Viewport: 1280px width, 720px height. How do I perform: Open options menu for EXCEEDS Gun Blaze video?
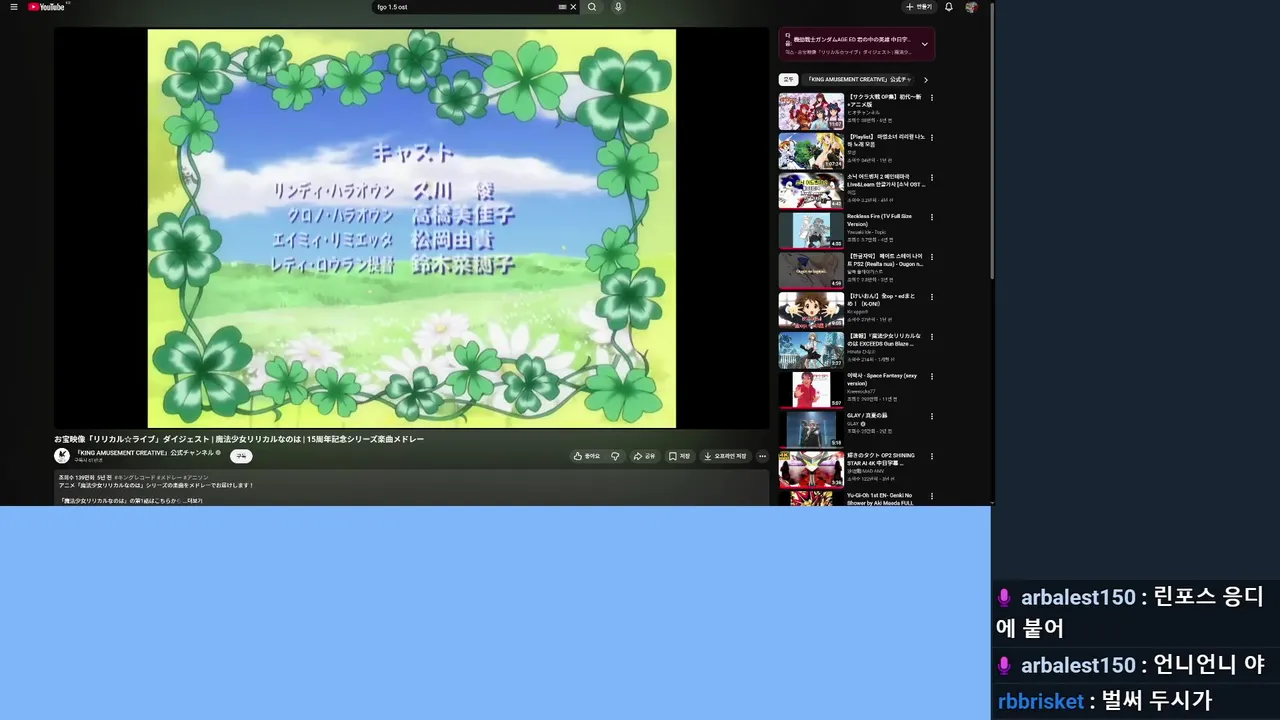932,336
